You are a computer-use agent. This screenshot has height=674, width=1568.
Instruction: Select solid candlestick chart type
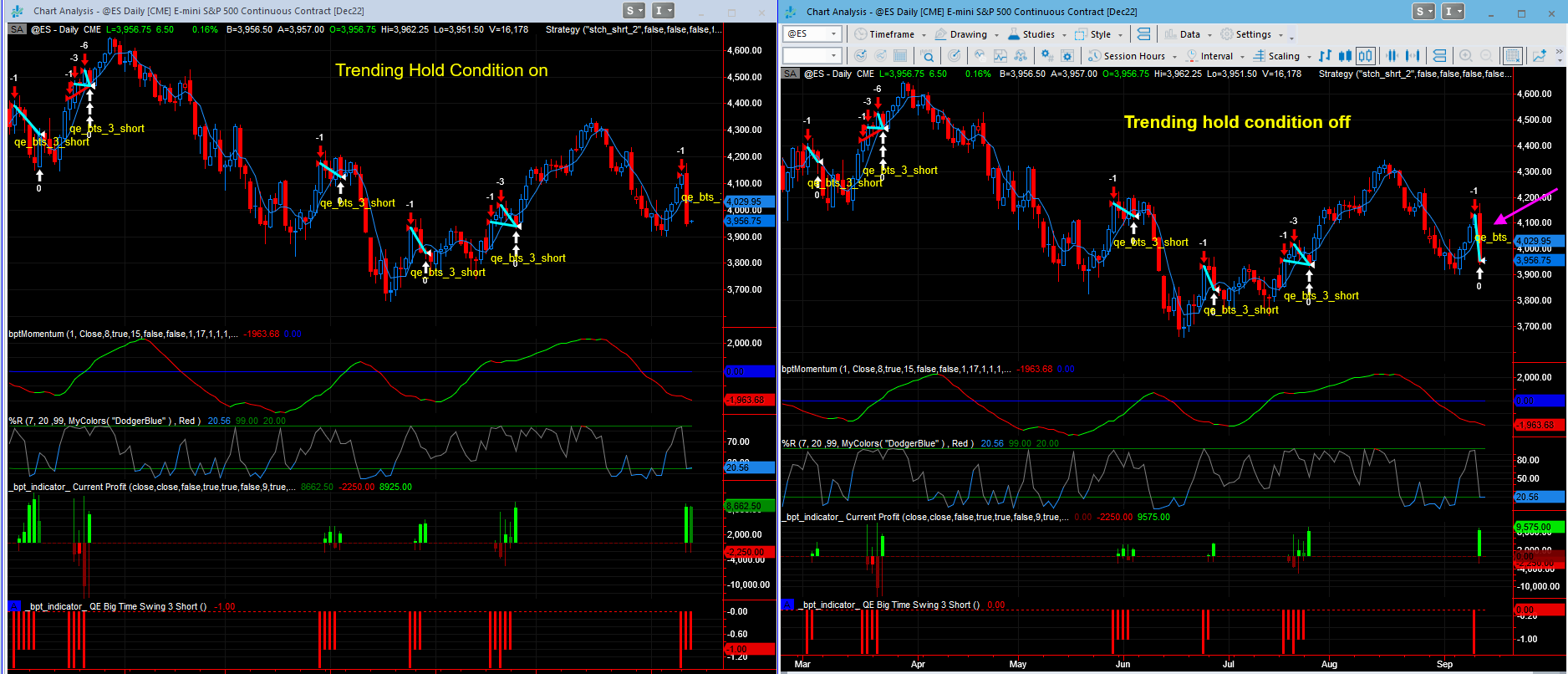pyautogui.click(x=1345, y=56)
